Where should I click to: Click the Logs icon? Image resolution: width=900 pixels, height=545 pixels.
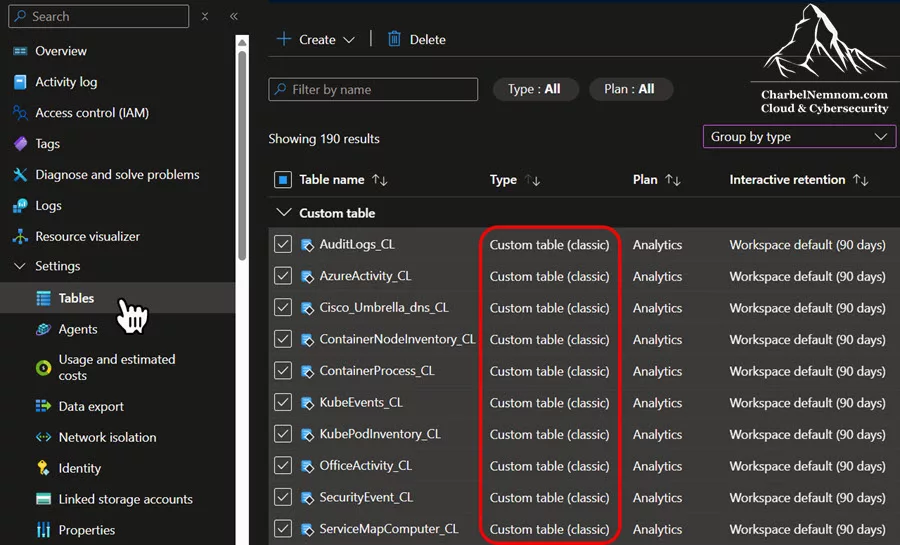(x=20, y=205)
